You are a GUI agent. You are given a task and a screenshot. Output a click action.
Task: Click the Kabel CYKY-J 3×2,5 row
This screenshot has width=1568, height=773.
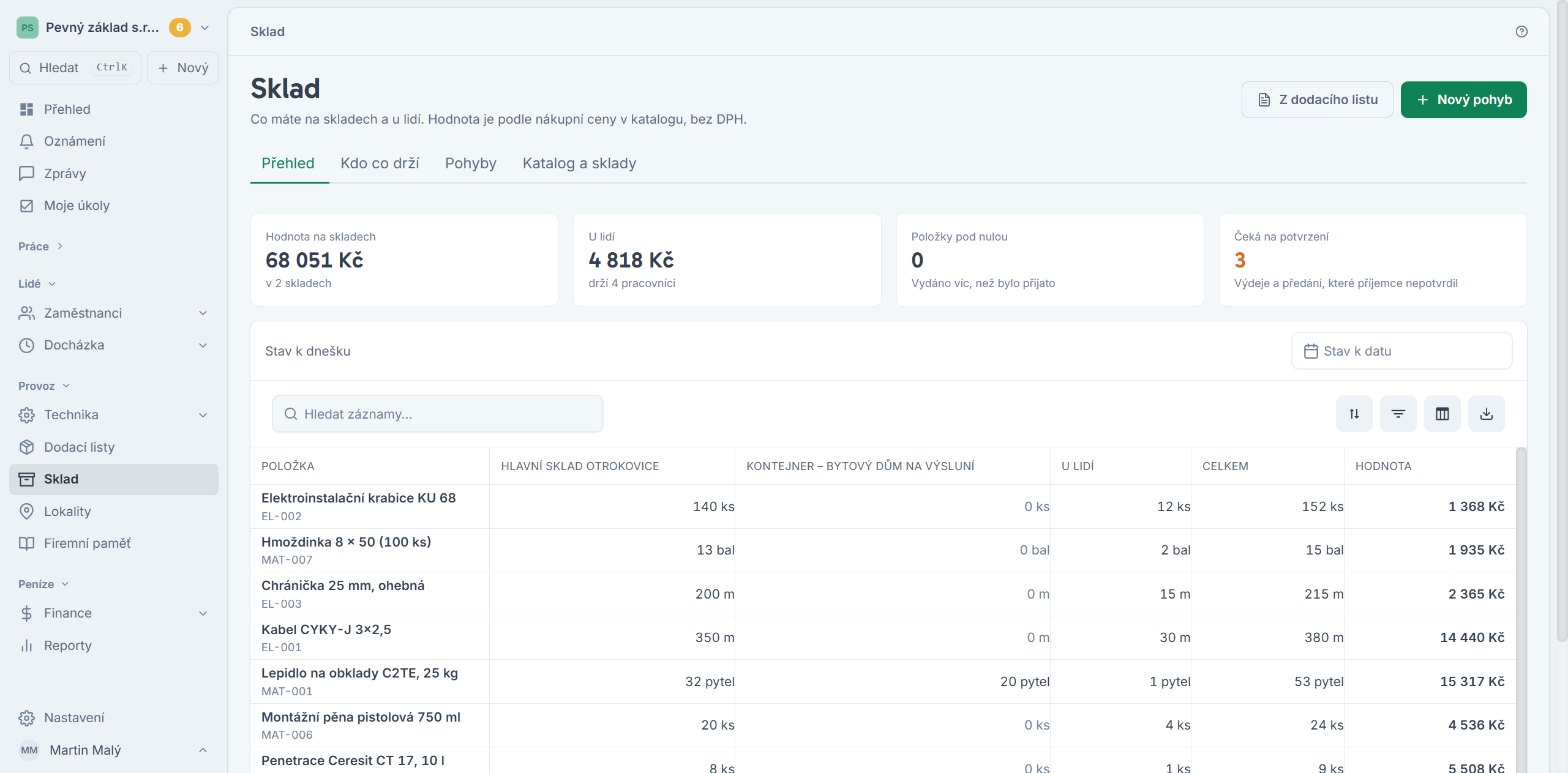(x=883, y=638)
